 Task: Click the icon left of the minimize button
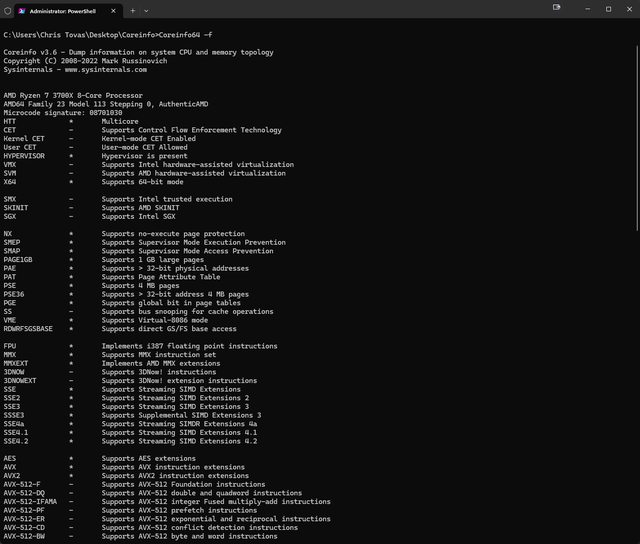point(556,9)
